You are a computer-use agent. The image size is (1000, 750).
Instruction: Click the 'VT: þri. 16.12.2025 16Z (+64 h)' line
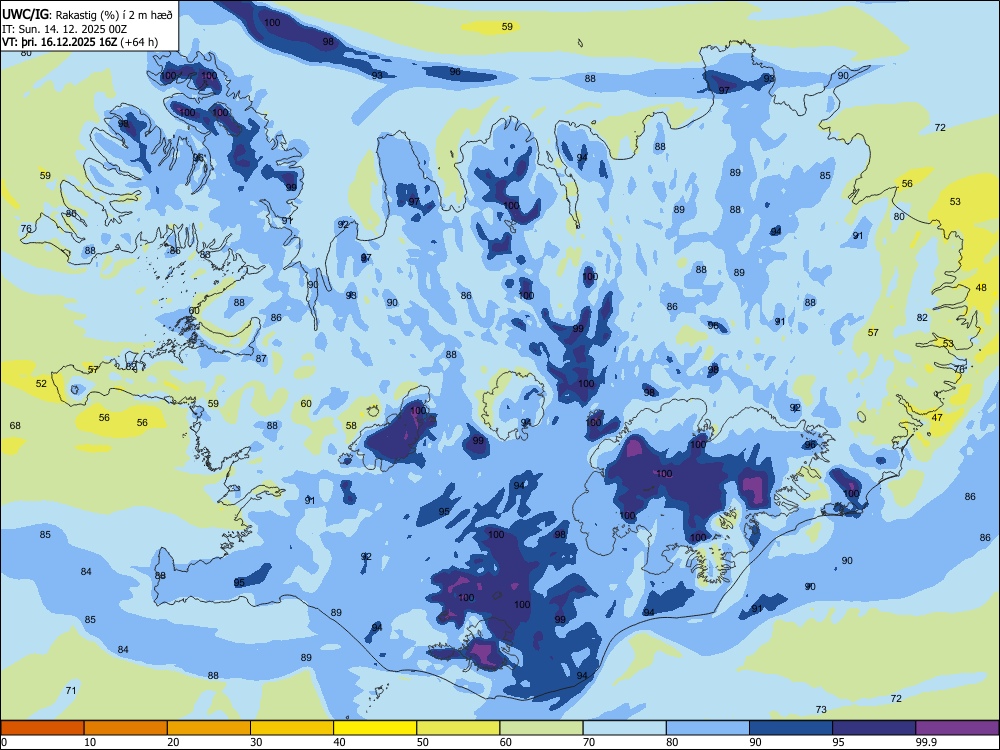tap(80, 43)
